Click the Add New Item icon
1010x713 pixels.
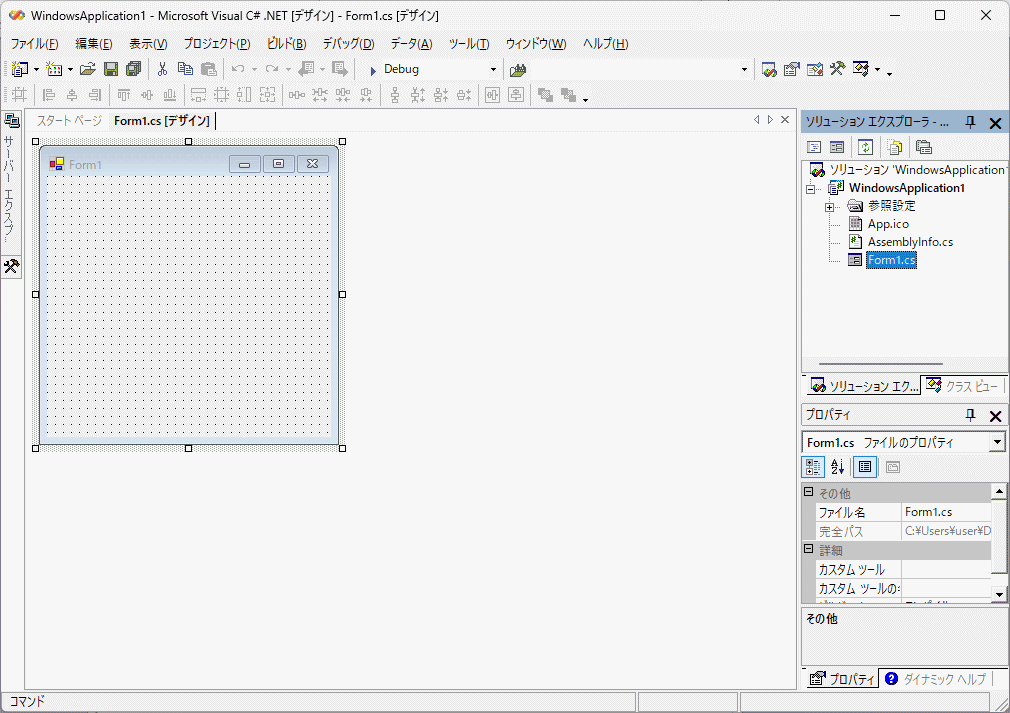(x=55, y=69)
